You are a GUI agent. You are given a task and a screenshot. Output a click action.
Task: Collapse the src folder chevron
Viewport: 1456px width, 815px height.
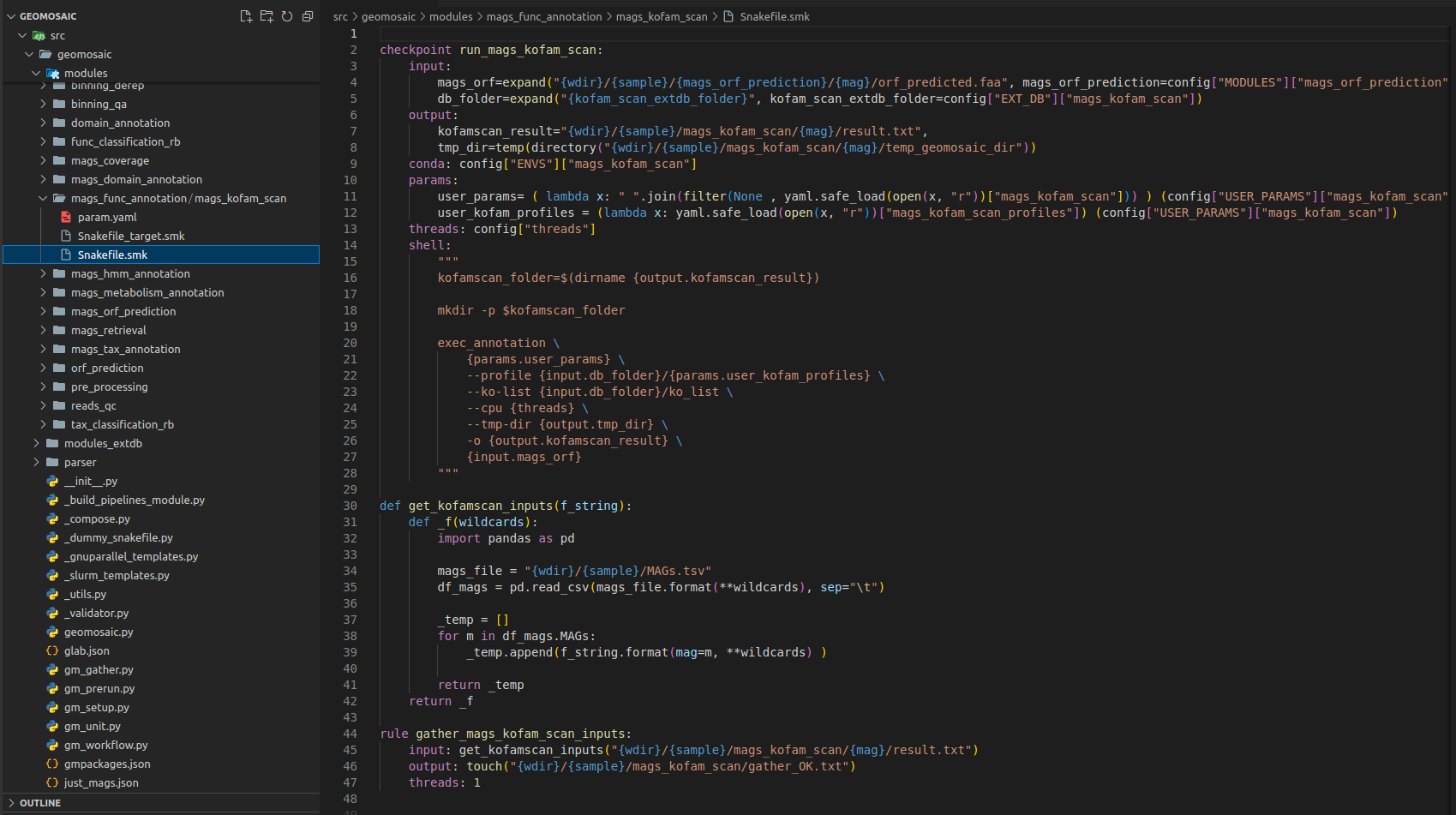[22, 35]
